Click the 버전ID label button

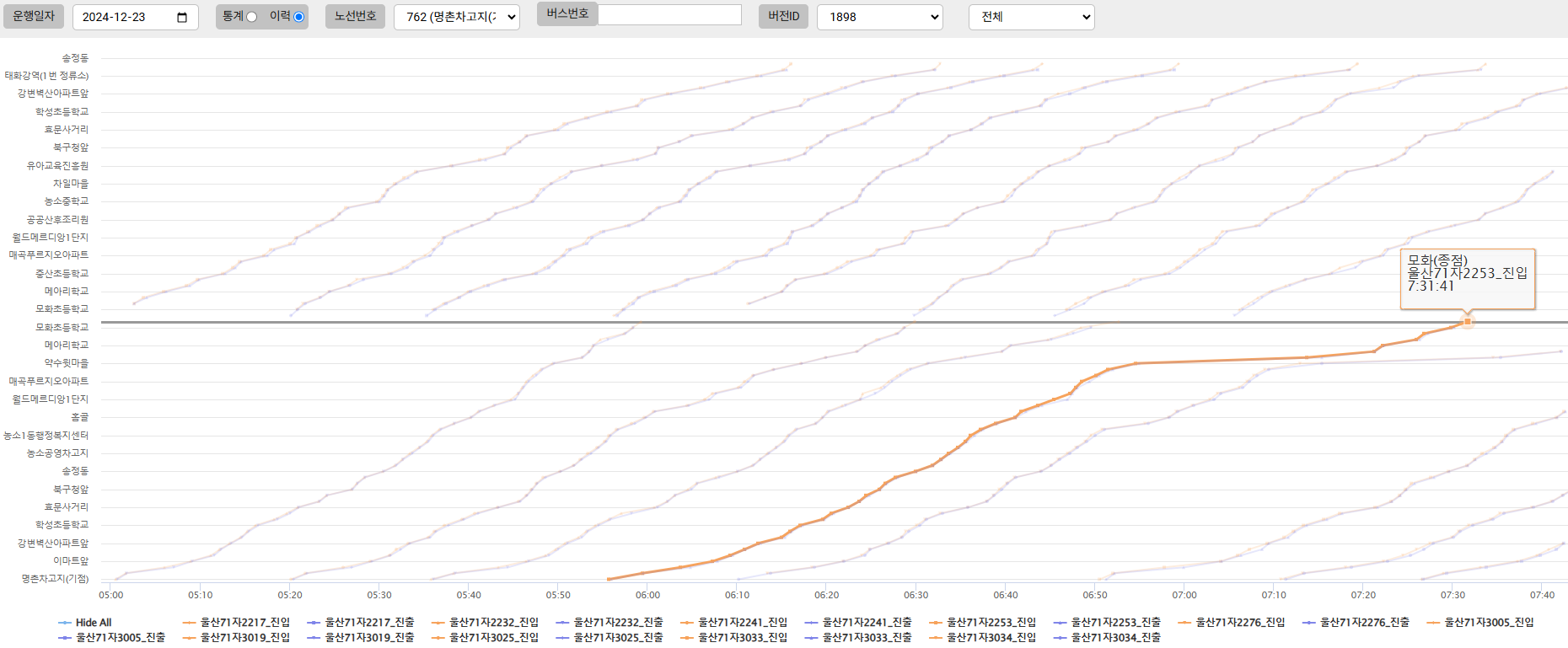click(x=783, y=16)
